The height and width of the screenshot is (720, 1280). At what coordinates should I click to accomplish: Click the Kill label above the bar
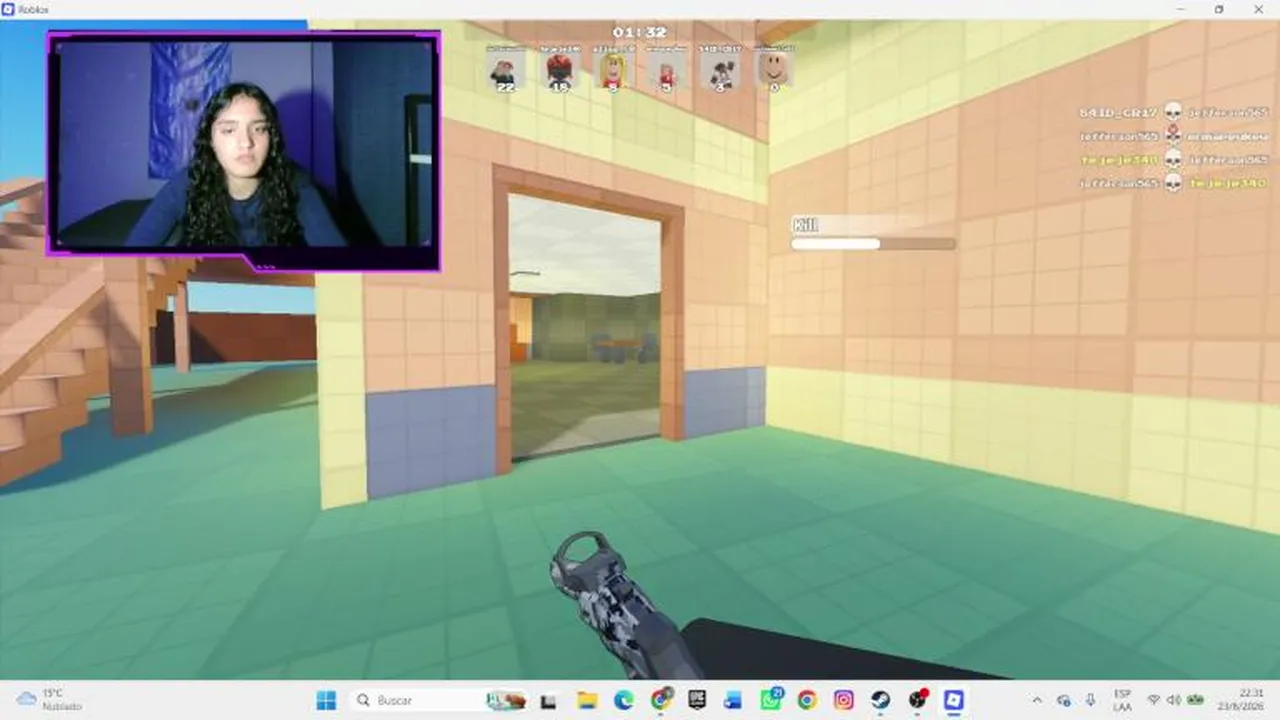click(805, 225)
